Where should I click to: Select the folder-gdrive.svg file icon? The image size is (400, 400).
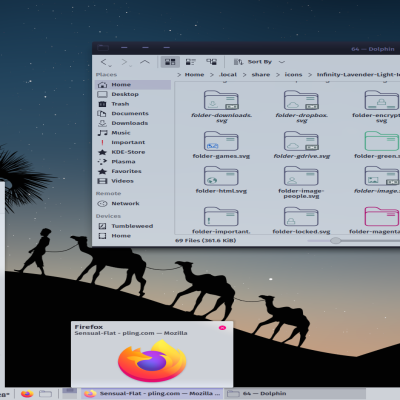pos(301,141)
